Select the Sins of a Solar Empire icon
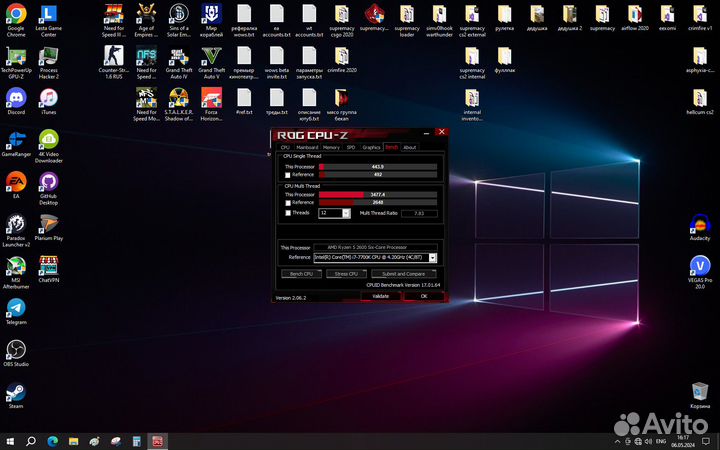Screen dimensions: 720x450 pyautogui.click(x=179, y=20)
